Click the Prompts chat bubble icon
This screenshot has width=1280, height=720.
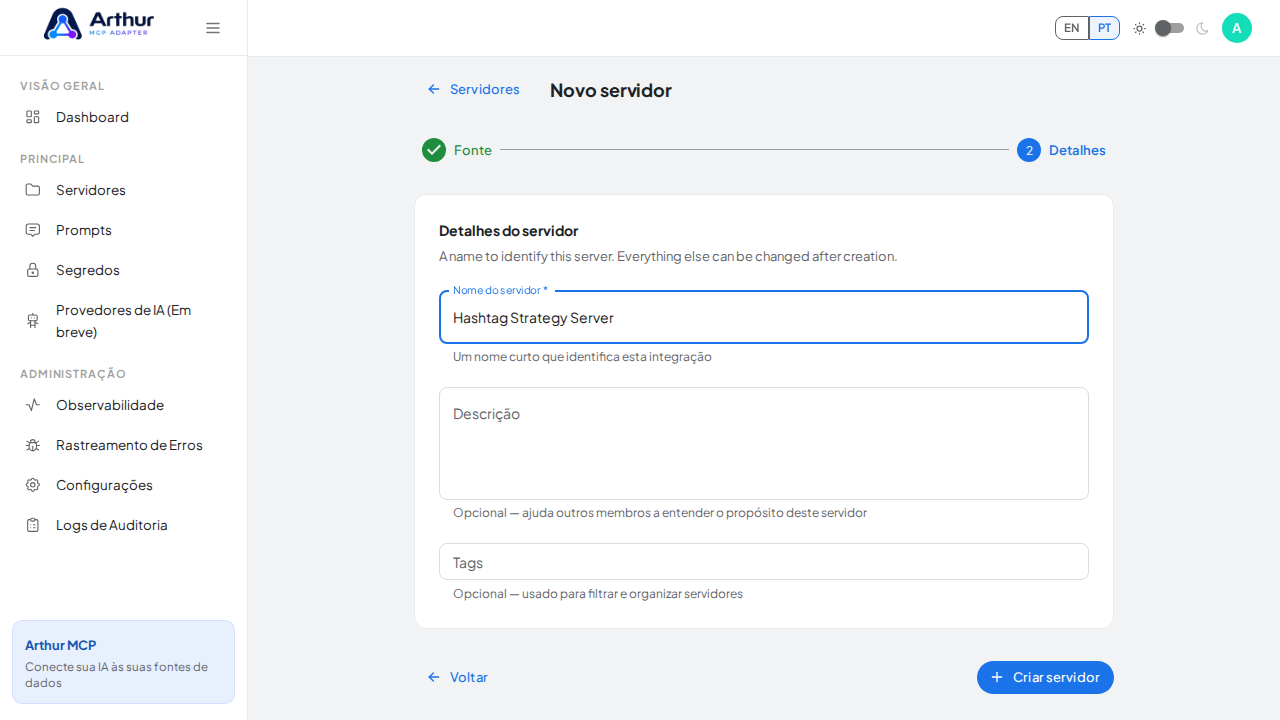click(33, 230)
